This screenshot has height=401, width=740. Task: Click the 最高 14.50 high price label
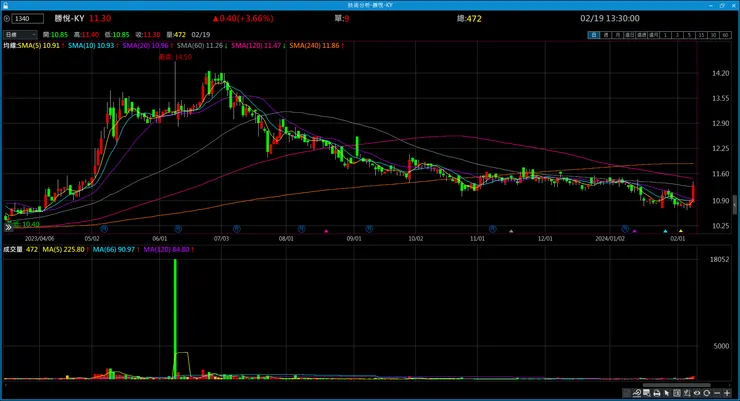(175, 57)
